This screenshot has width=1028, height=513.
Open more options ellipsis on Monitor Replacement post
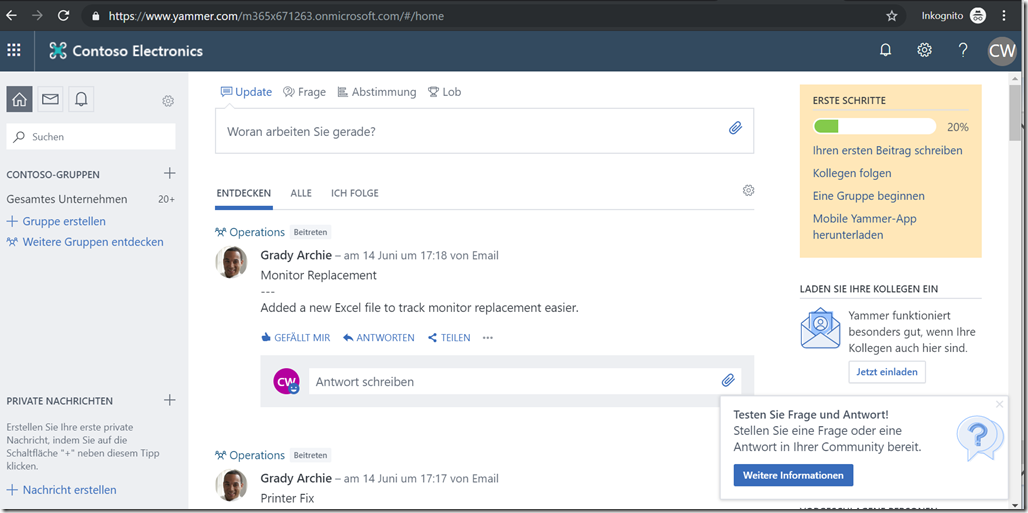[487, 338]
